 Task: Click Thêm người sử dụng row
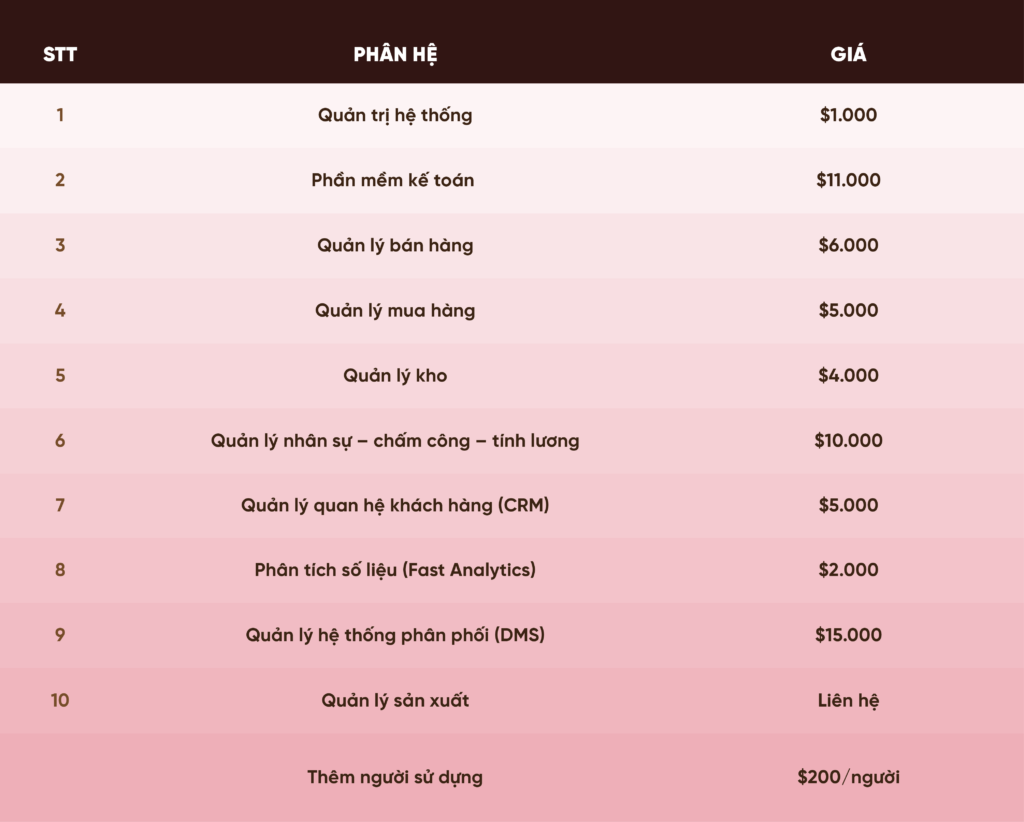coord(512,777)
